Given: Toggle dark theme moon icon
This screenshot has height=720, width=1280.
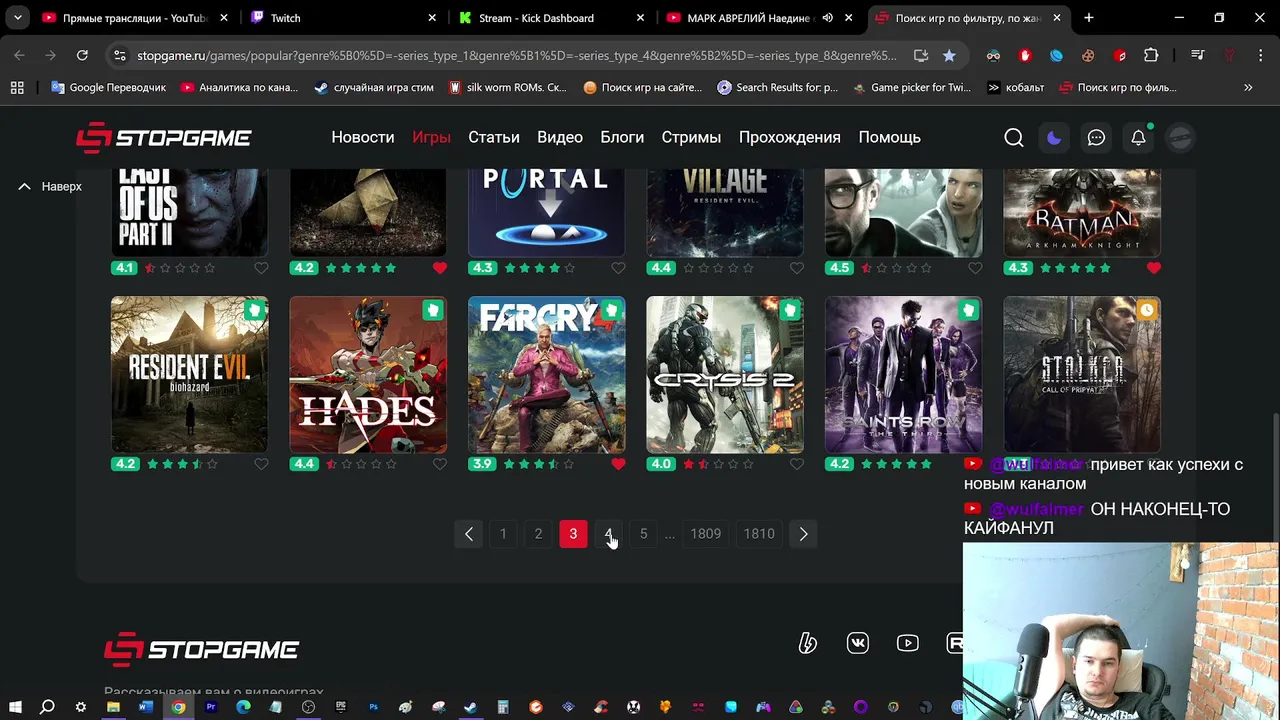Looking at the screenshot, I should click(x=1054, y=138).
